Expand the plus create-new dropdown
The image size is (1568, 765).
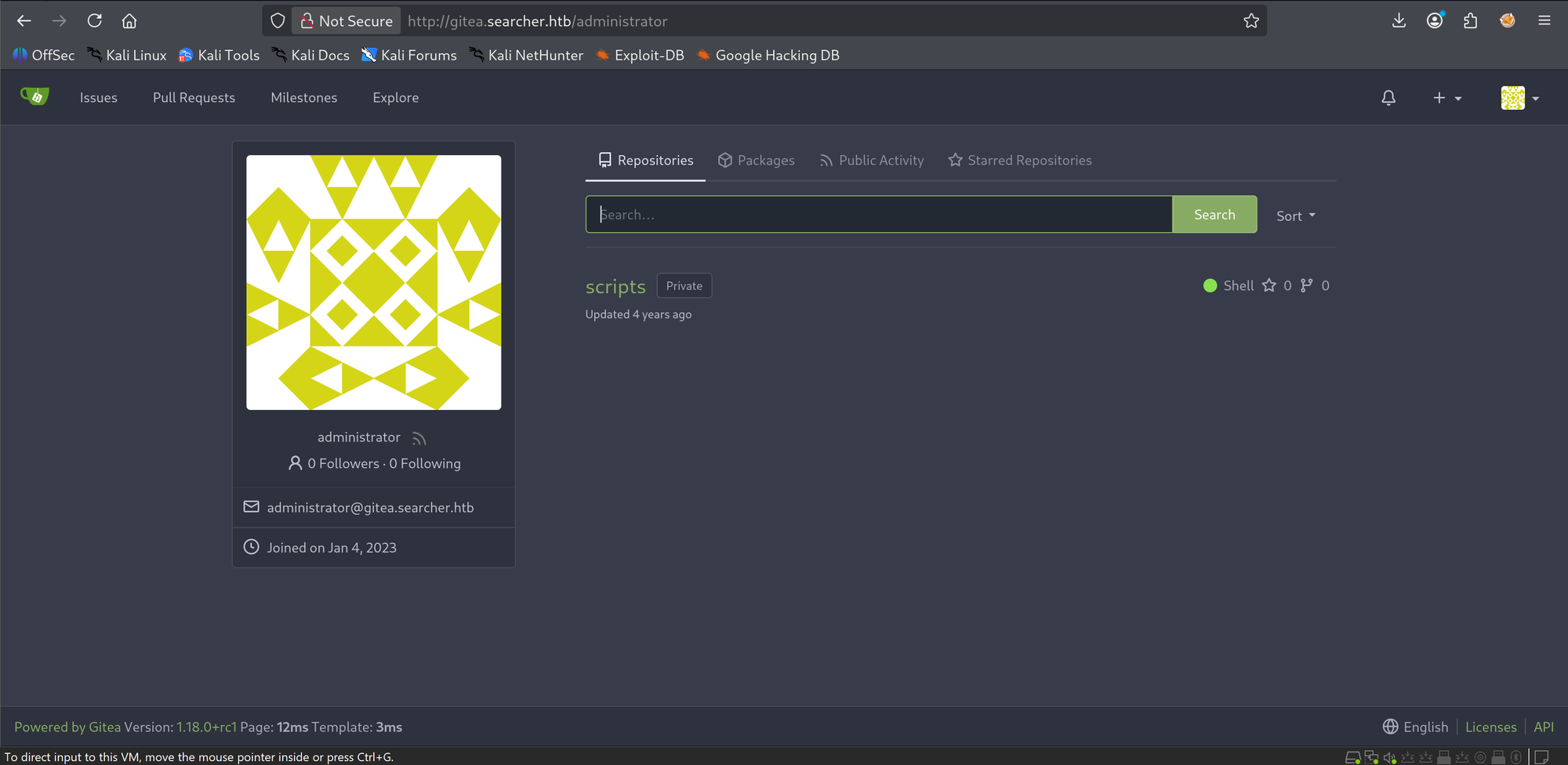[1447, 98]
